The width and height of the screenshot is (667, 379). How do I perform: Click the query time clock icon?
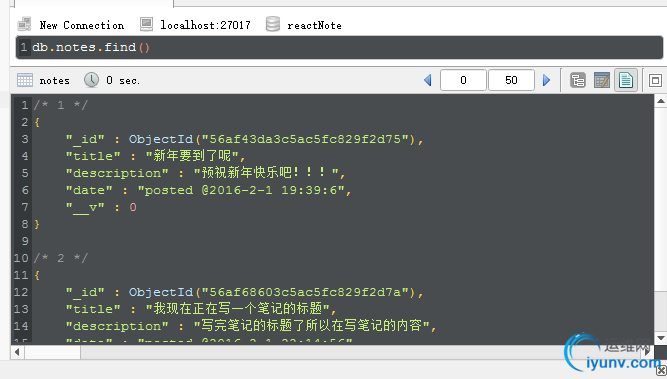[x=91, y=80]
